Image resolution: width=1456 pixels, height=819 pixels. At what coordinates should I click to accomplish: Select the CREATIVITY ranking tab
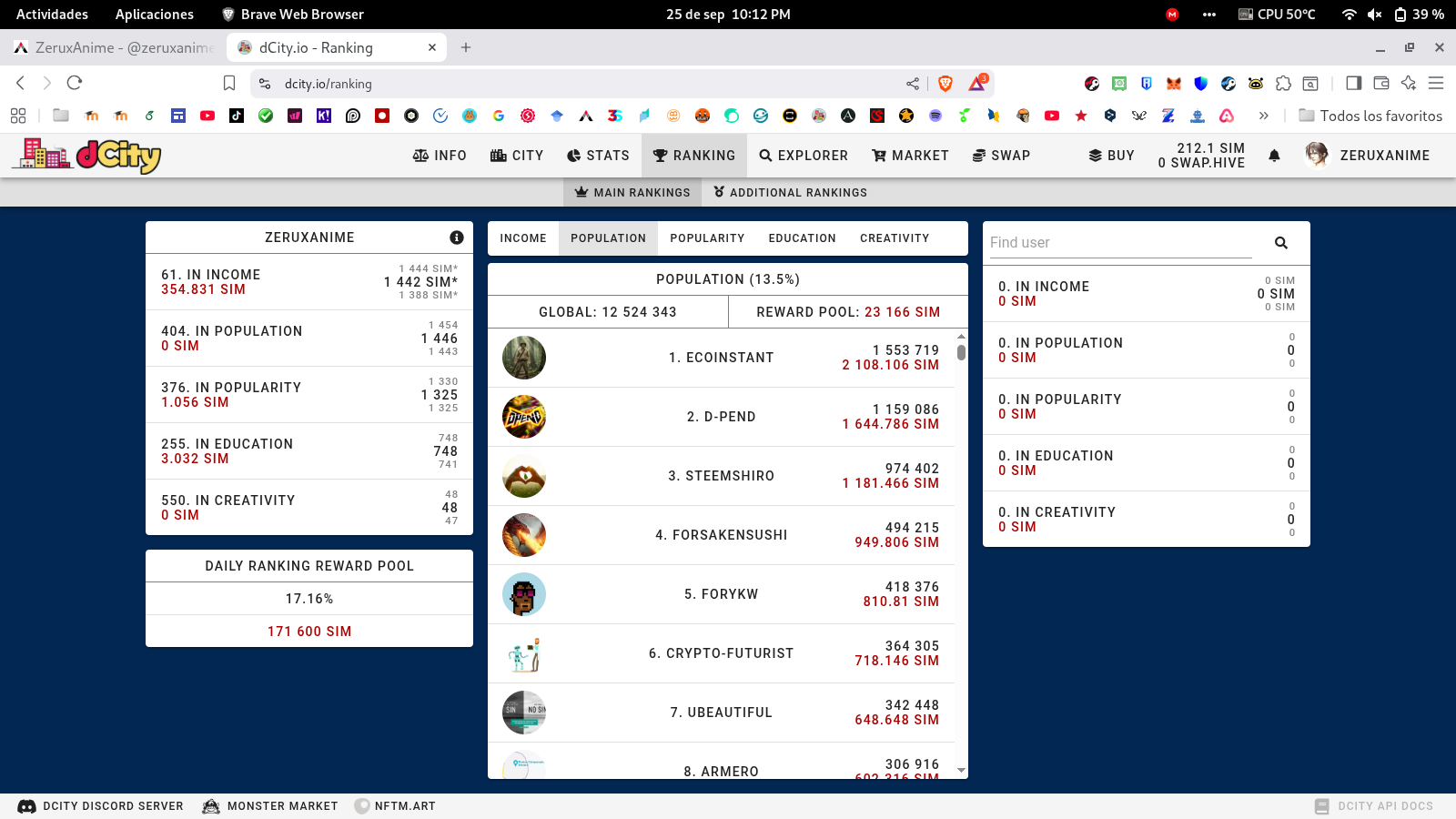point(895,238)
